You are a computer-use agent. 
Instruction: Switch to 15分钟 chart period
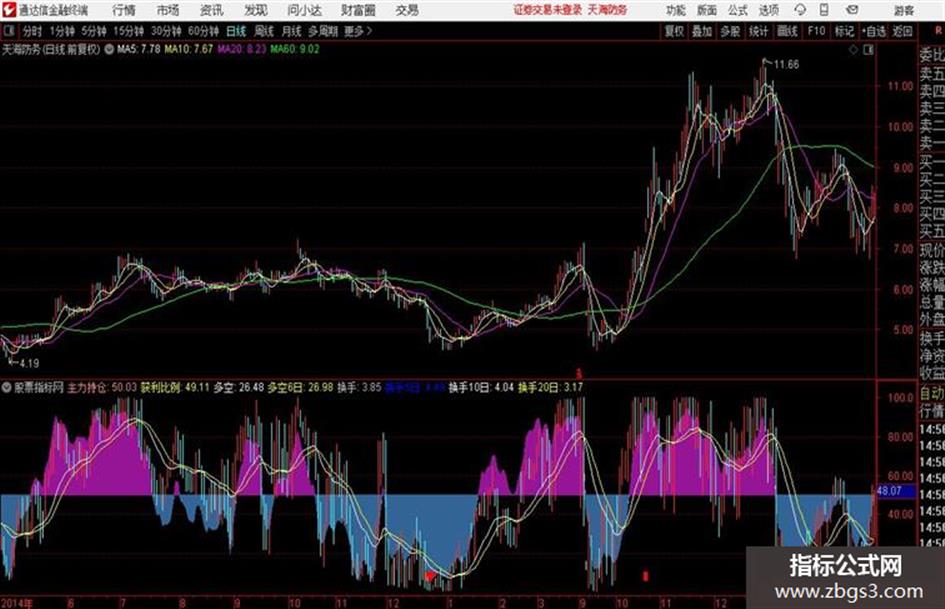click(129, 31)
